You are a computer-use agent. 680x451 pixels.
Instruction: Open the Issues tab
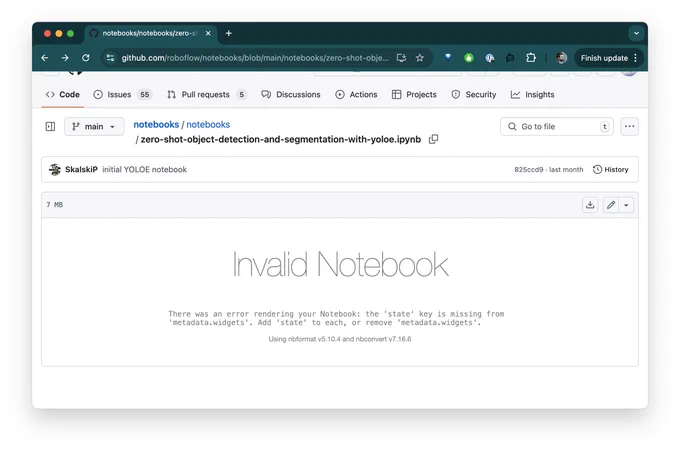point(123,95)
